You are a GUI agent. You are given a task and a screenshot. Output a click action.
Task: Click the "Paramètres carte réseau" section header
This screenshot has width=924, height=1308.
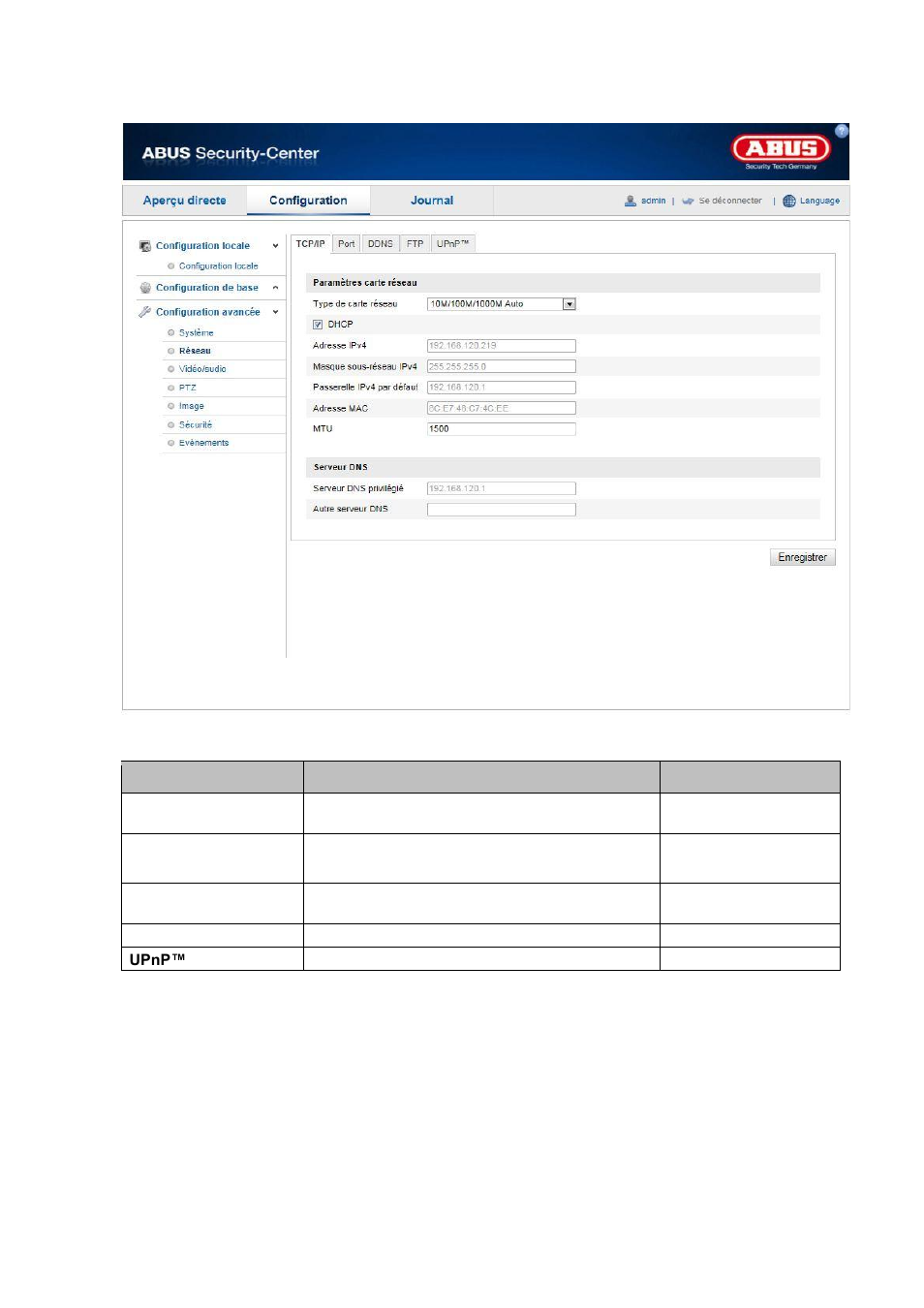click(564, 283)
